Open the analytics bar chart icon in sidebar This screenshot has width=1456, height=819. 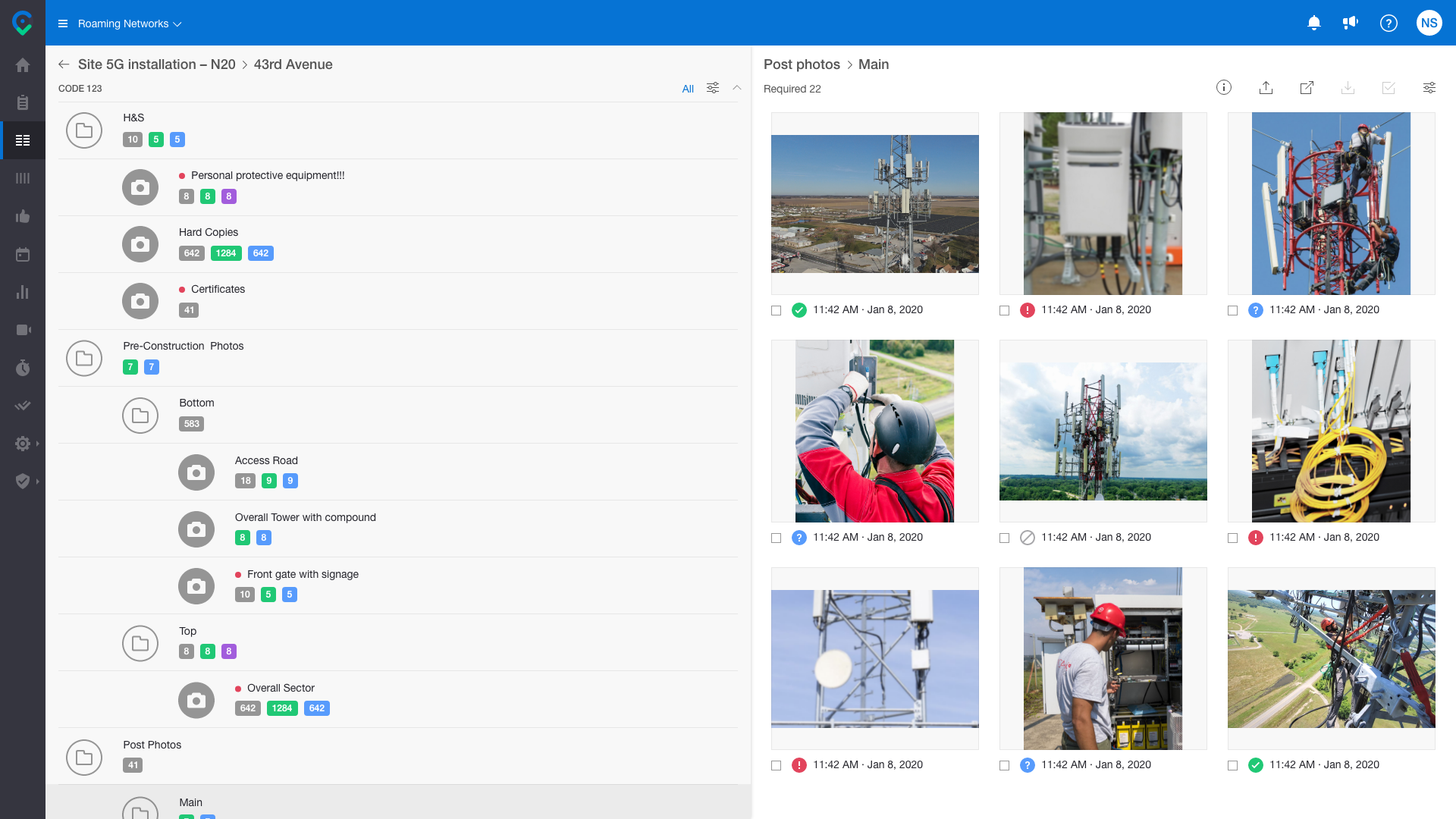tap(23, 292)
